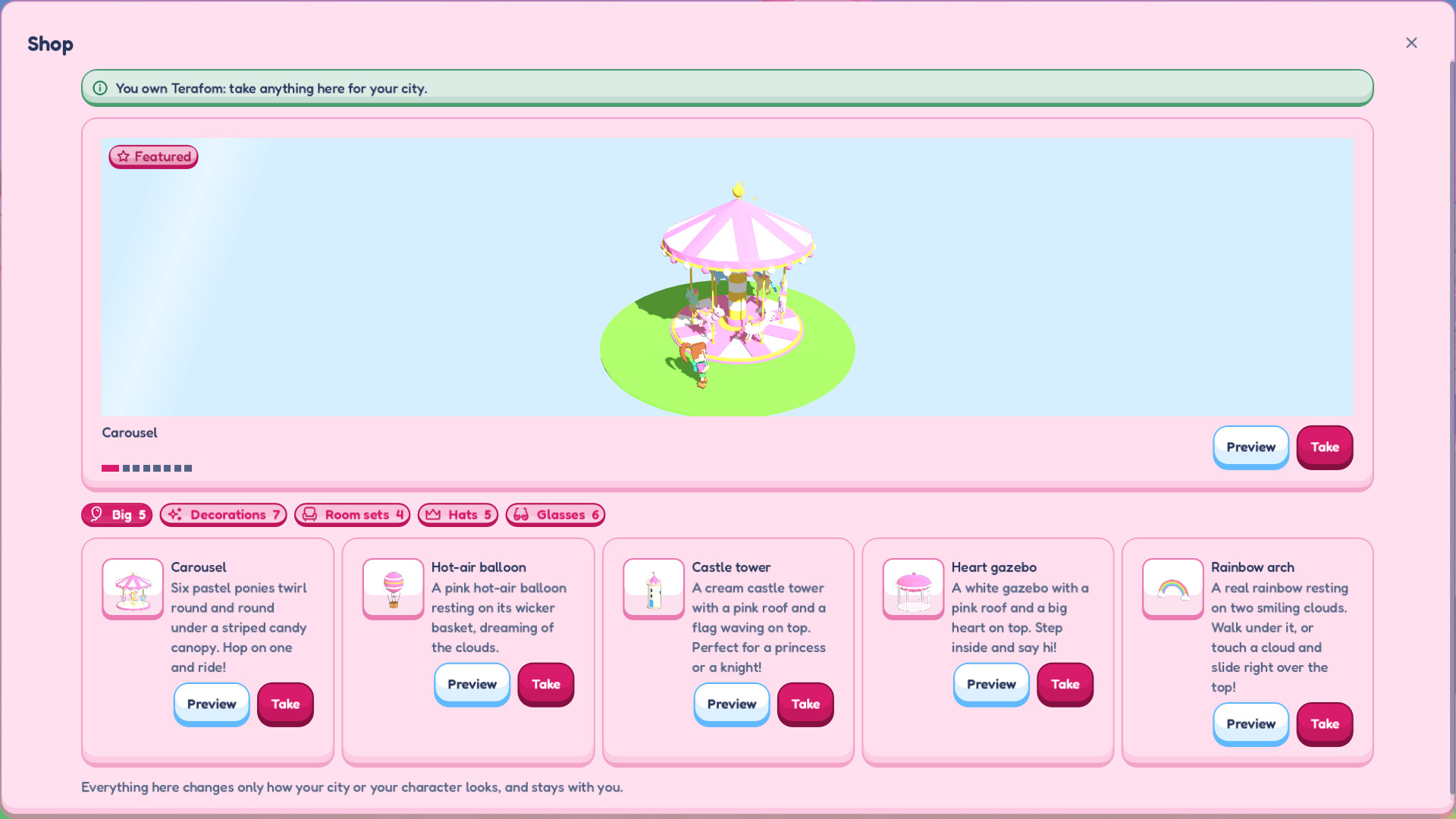Take the Heart gazebo

coord(1065,684)
